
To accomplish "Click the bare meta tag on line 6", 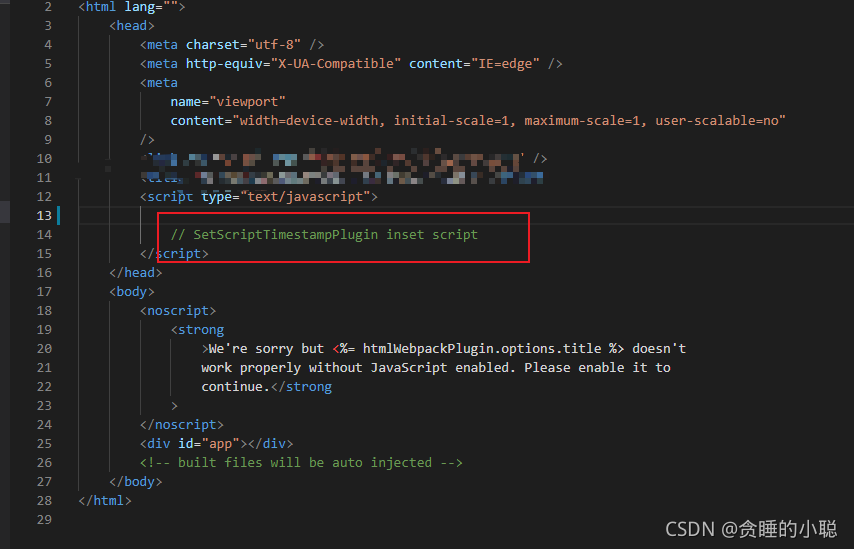I will [158, 83].
